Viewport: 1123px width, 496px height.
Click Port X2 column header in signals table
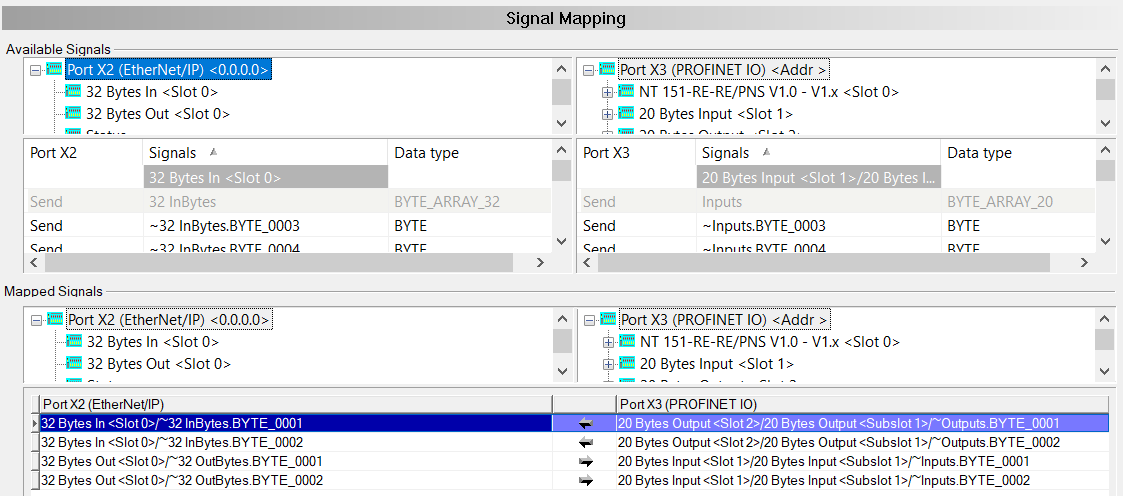coord(84,152)
